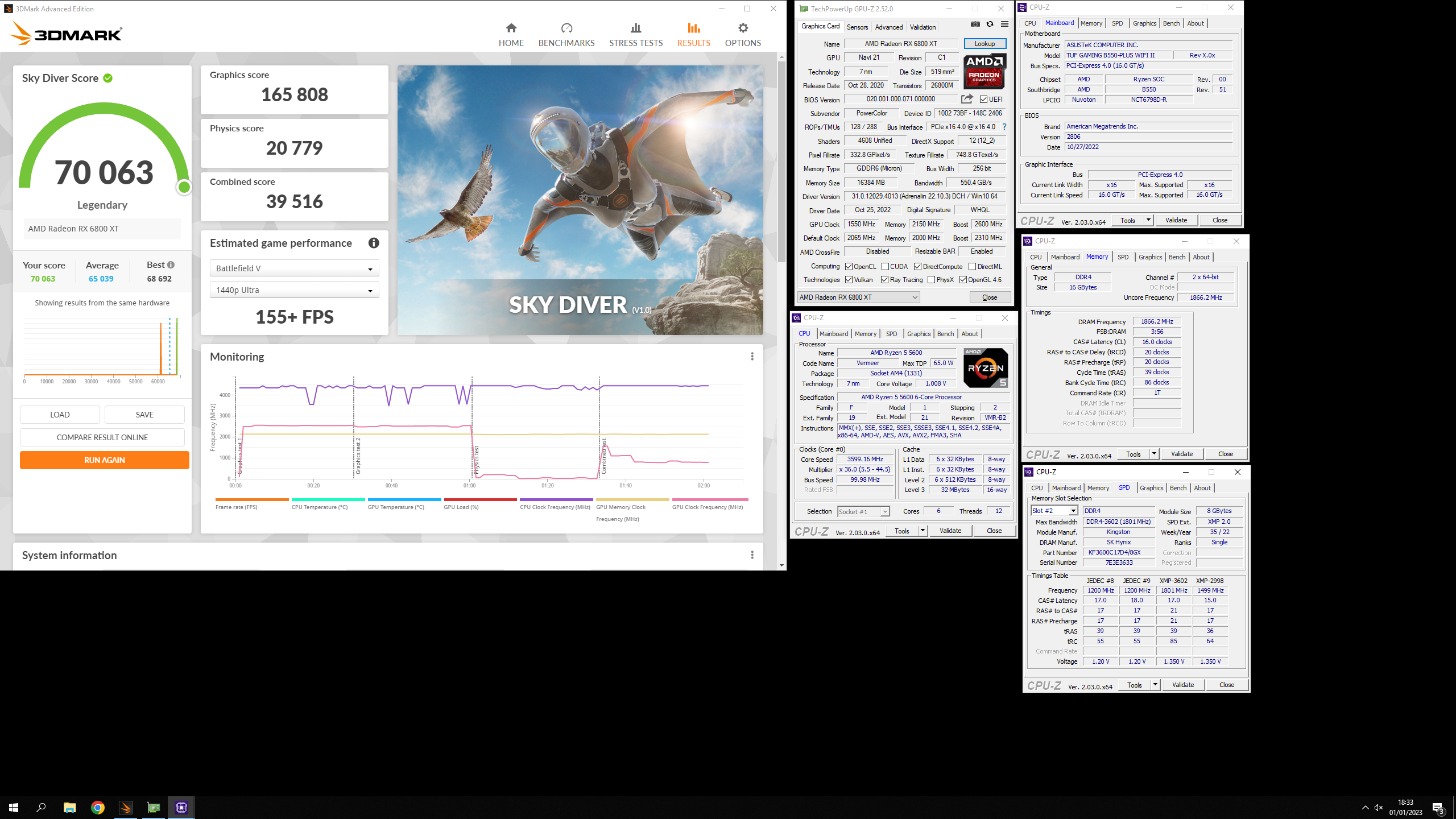The image size is (1456, 819).
Task: Click the Best score info icon
Action: click(171, 265)
